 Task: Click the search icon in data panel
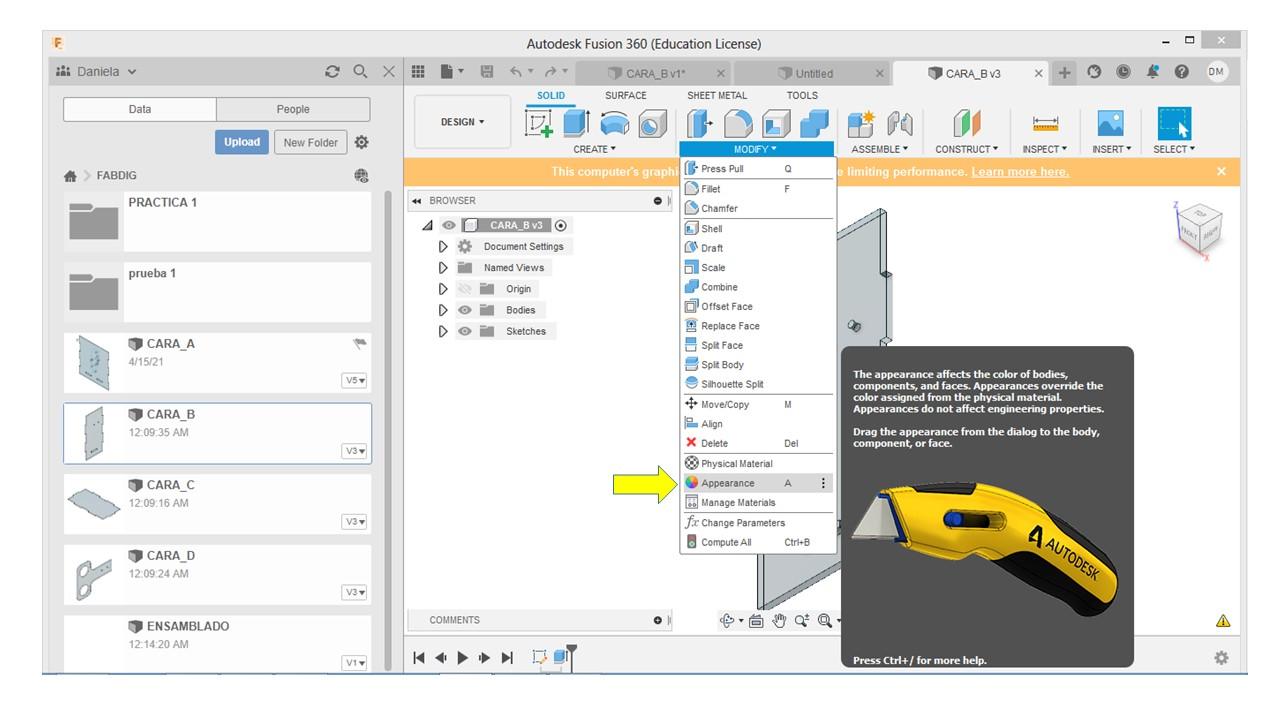[x=361, y=72]
